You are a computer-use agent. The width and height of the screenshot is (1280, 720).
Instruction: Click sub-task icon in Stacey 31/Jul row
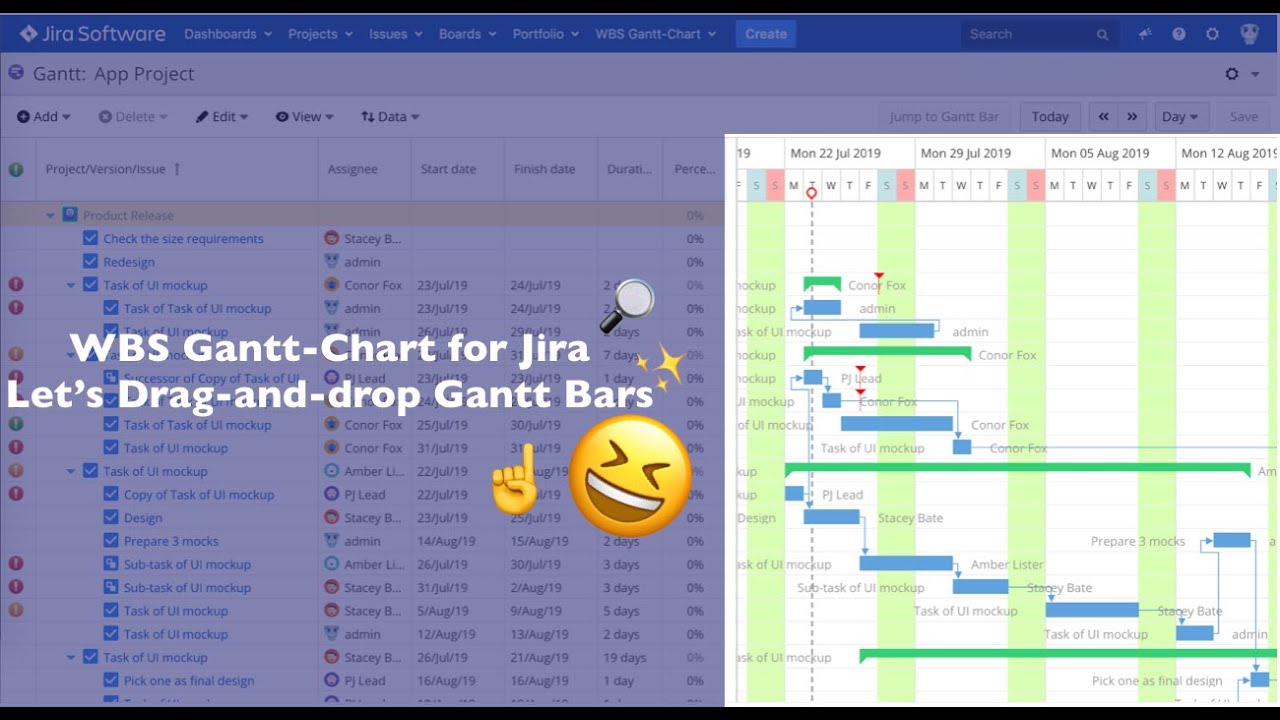111,587
